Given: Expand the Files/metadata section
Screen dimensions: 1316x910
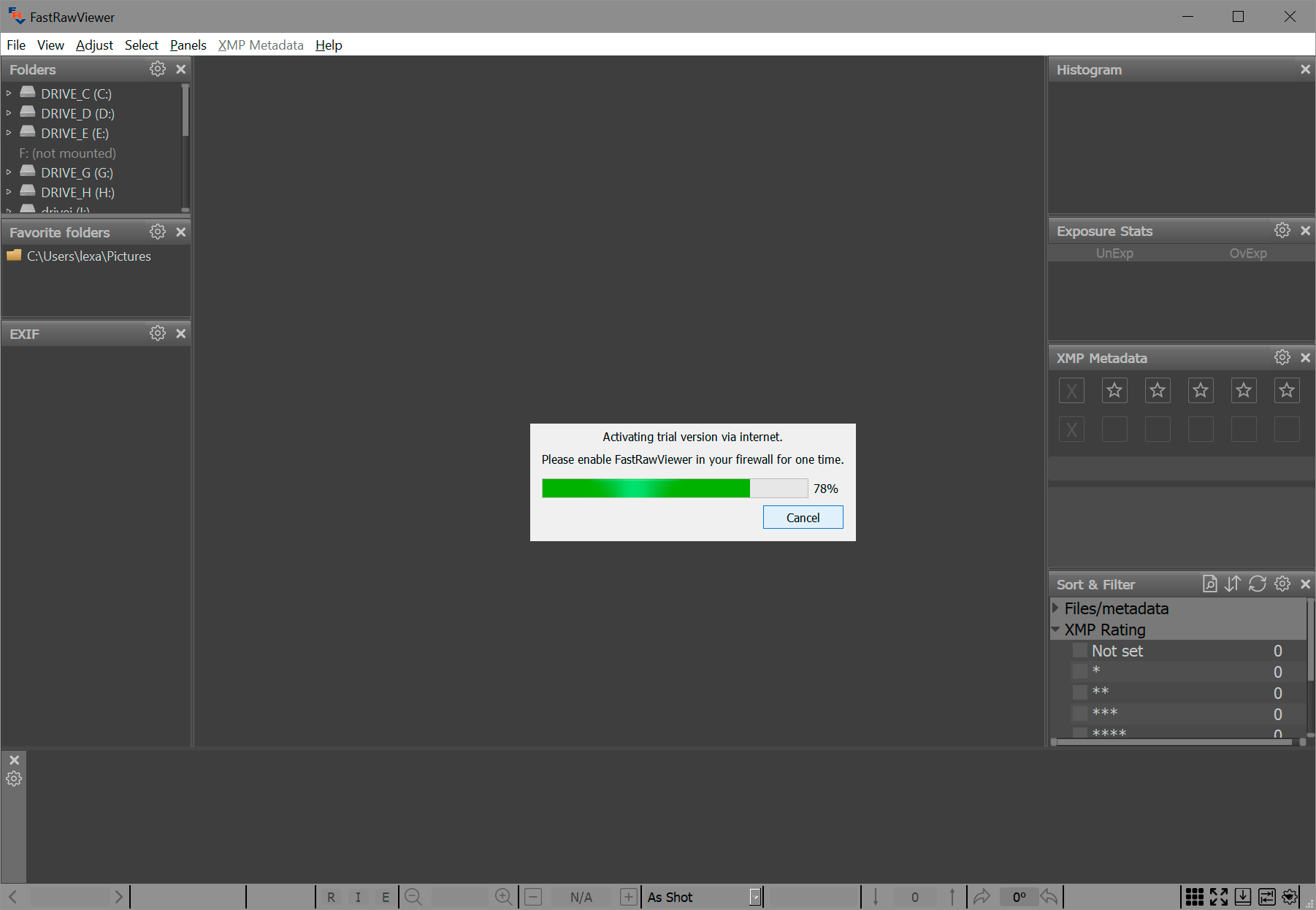Looking at the screenshot, I should [1055, 608].
